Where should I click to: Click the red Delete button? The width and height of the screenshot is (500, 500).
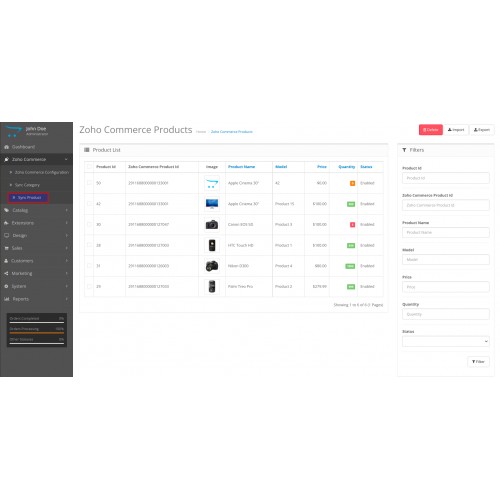tap(431, 130)
